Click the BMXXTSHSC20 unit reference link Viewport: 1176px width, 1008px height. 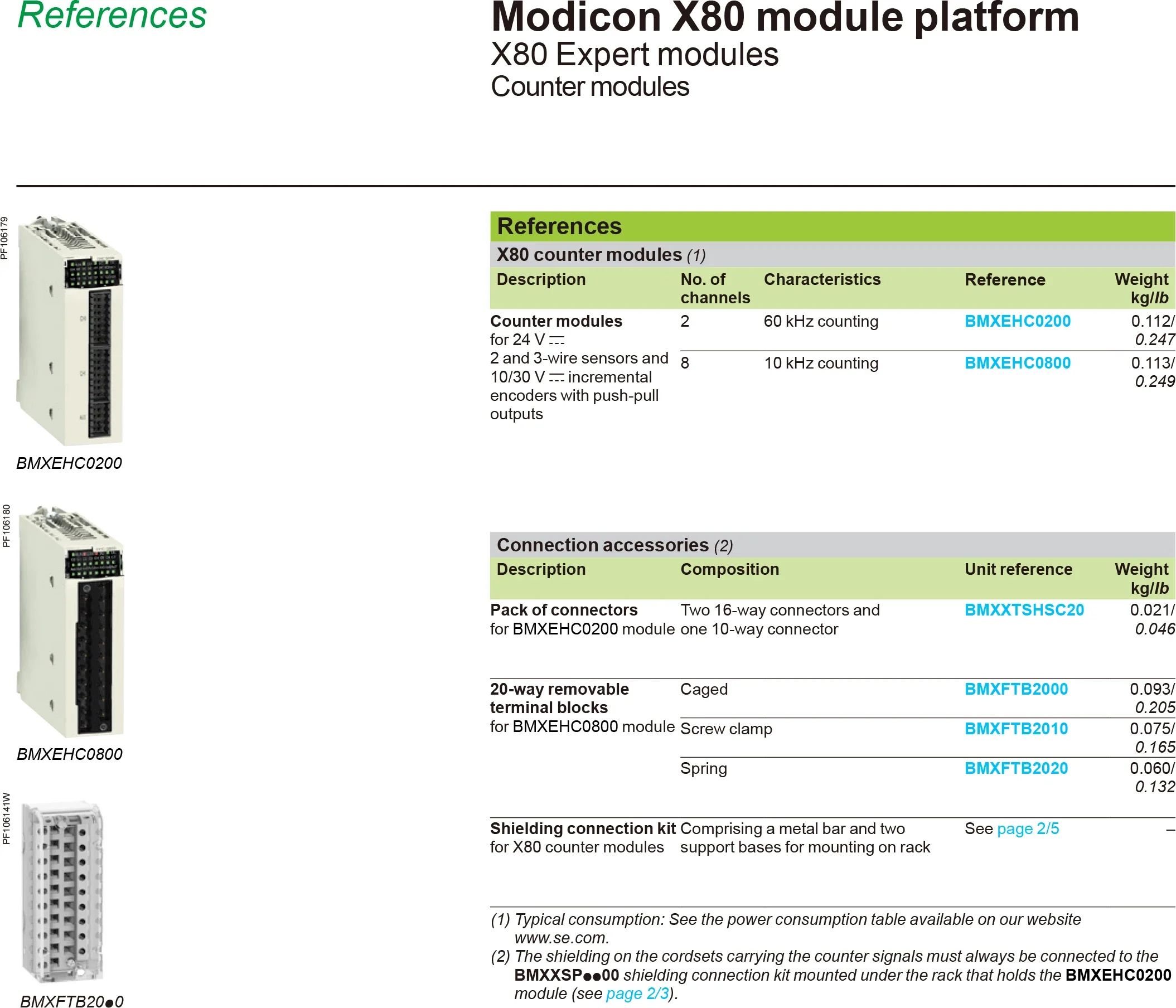1024,610
